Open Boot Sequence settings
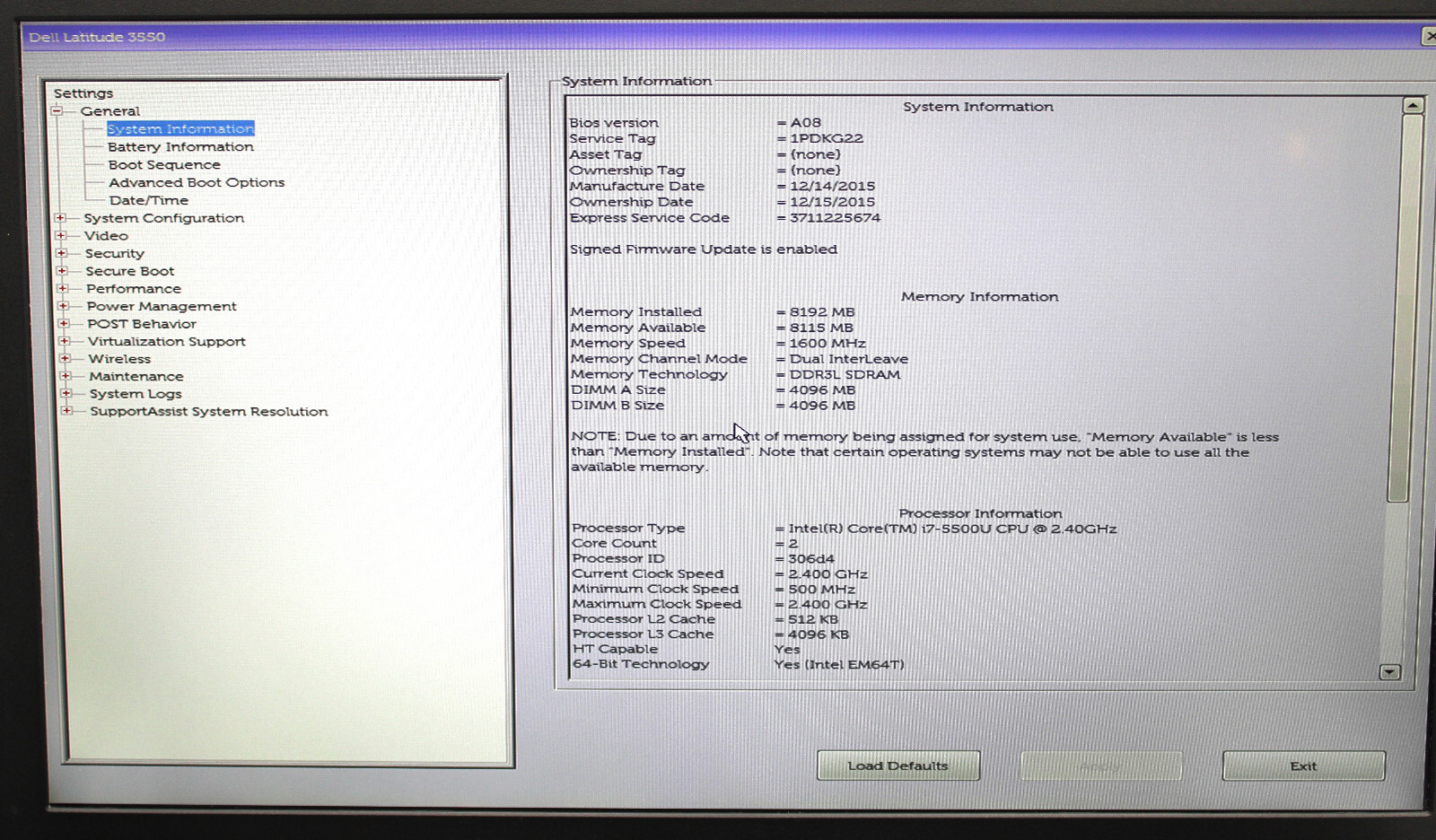Image resolution: width=1436 pixels, height=840 pixels. click(164, 165)
